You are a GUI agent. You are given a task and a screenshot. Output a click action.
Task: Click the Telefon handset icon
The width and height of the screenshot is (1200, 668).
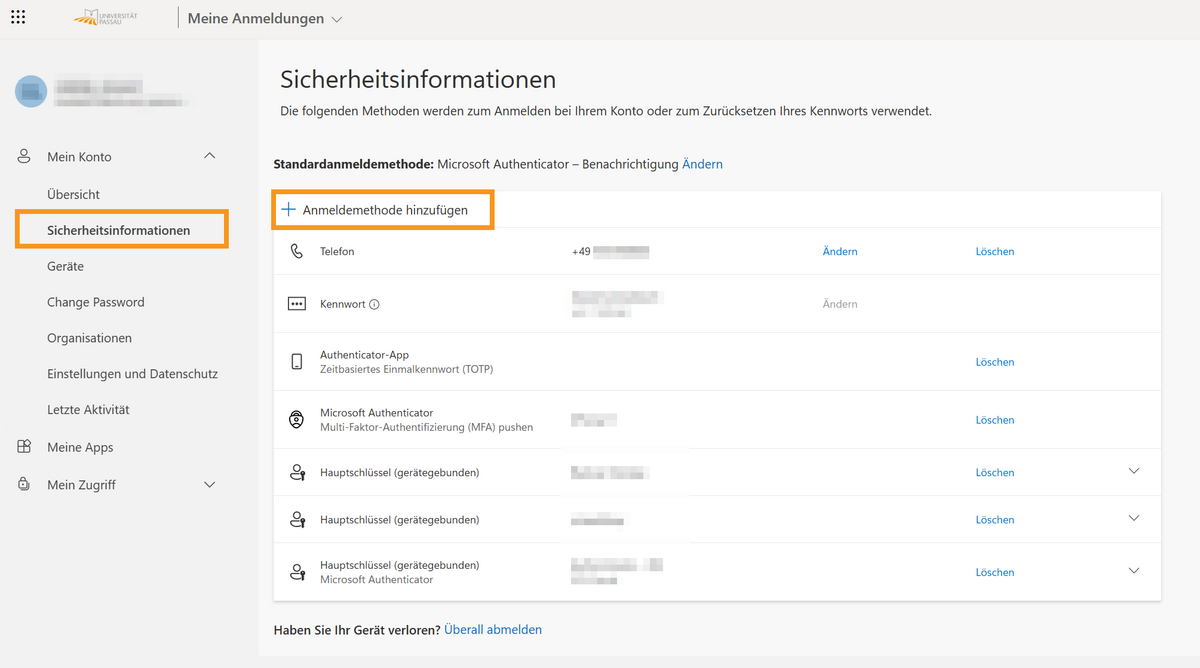(x=296, y=252)
